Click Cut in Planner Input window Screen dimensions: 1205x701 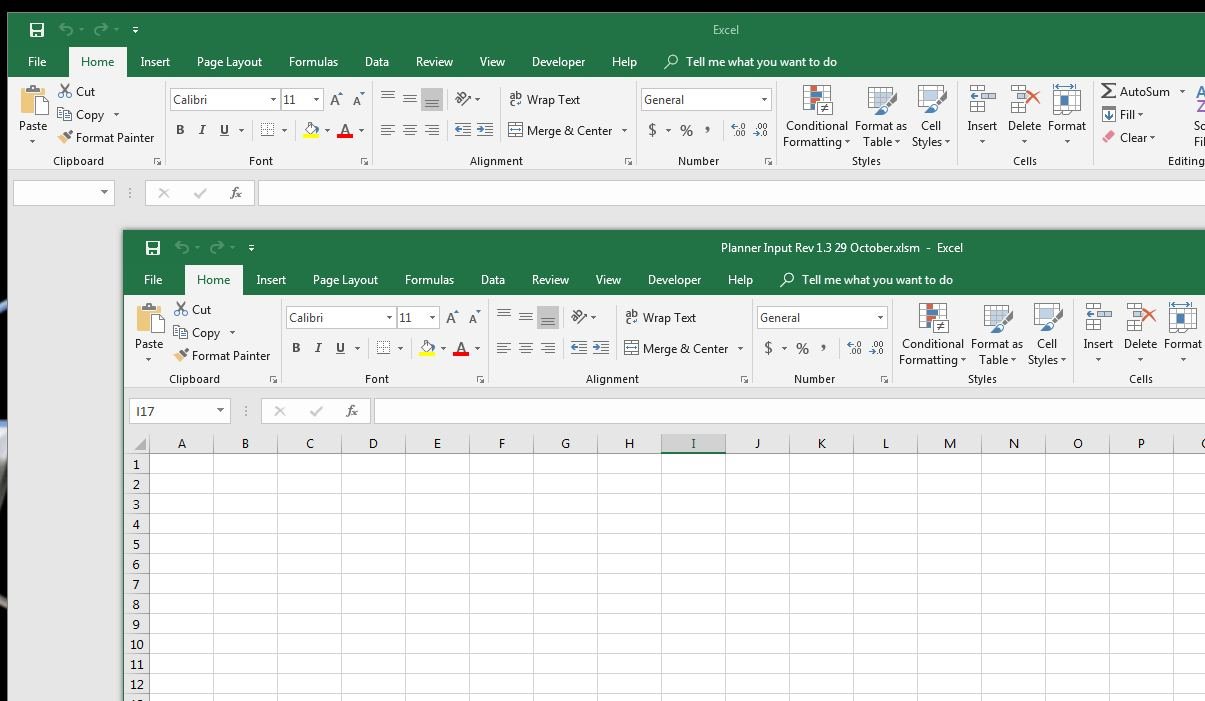coord(192,309)
